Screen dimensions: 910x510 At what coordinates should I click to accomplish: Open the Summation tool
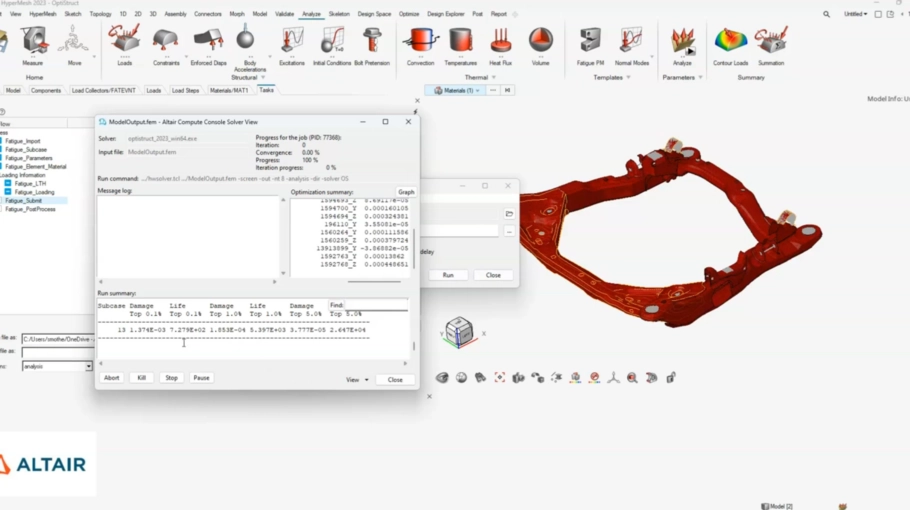click(x=771, y=41)
